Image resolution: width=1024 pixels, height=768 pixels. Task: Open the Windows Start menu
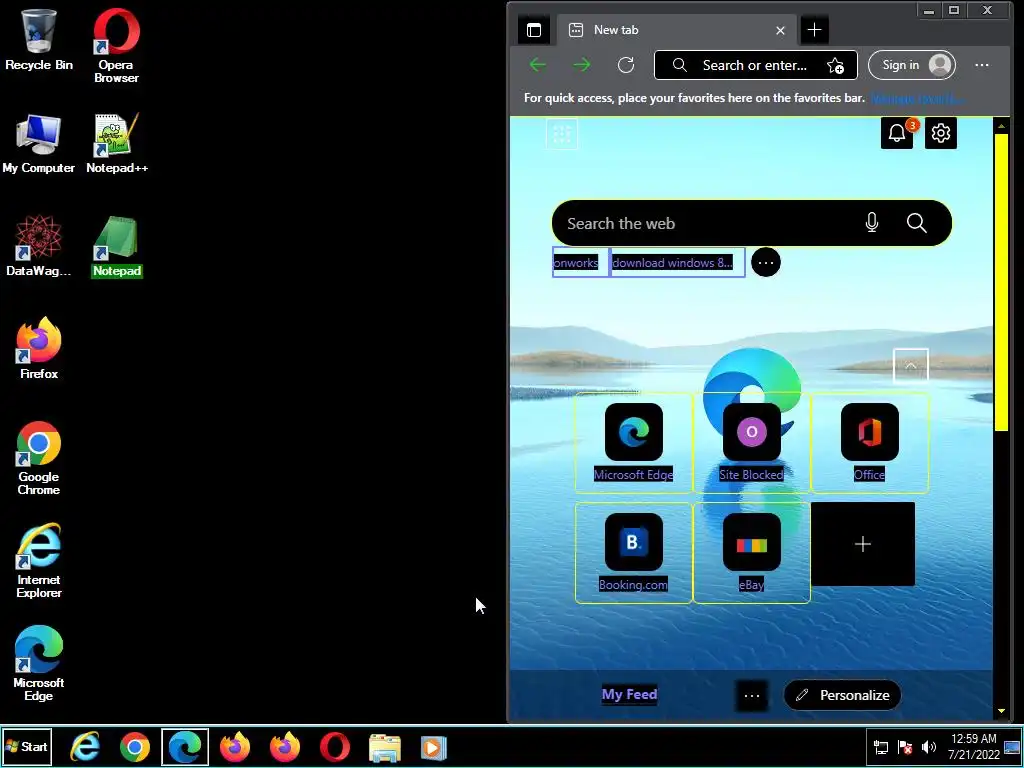click(27, 746)
